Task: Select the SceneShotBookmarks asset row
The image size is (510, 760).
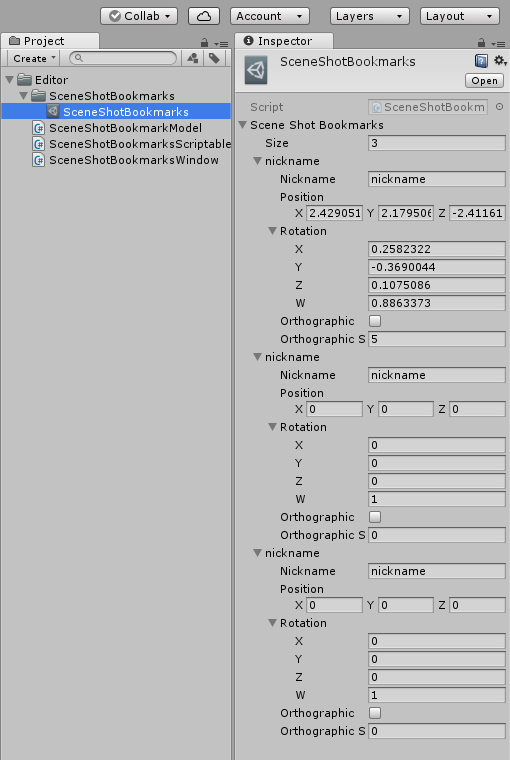Action: click(116, 111)
